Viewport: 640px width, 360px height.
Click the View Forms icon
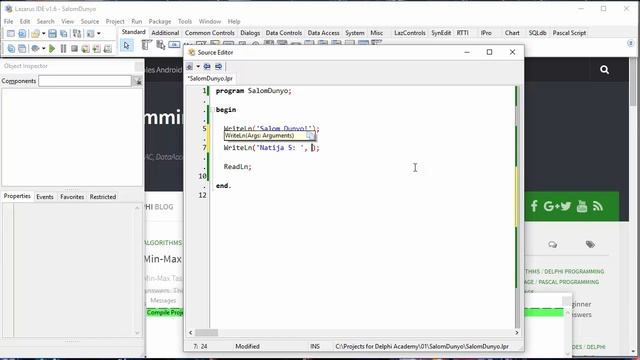pos(22,49)
